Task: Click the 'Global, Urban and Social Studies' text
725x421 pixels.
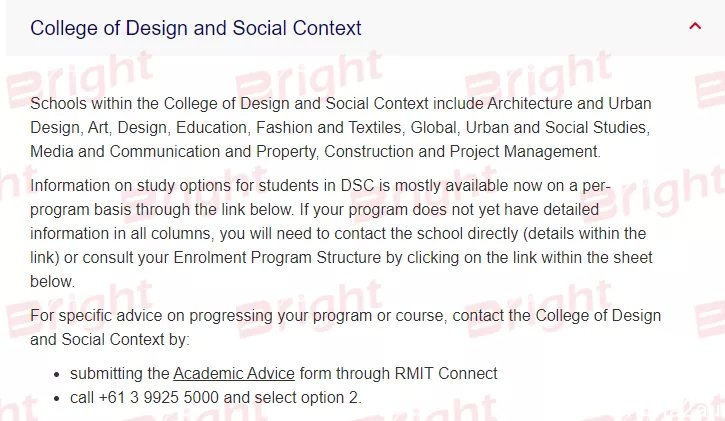Action: click(x=528, y=128)
